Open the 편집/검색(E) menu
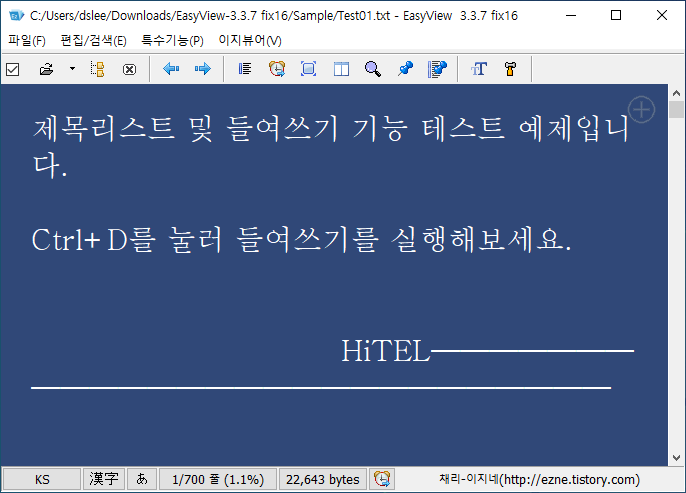 point(93,41)
